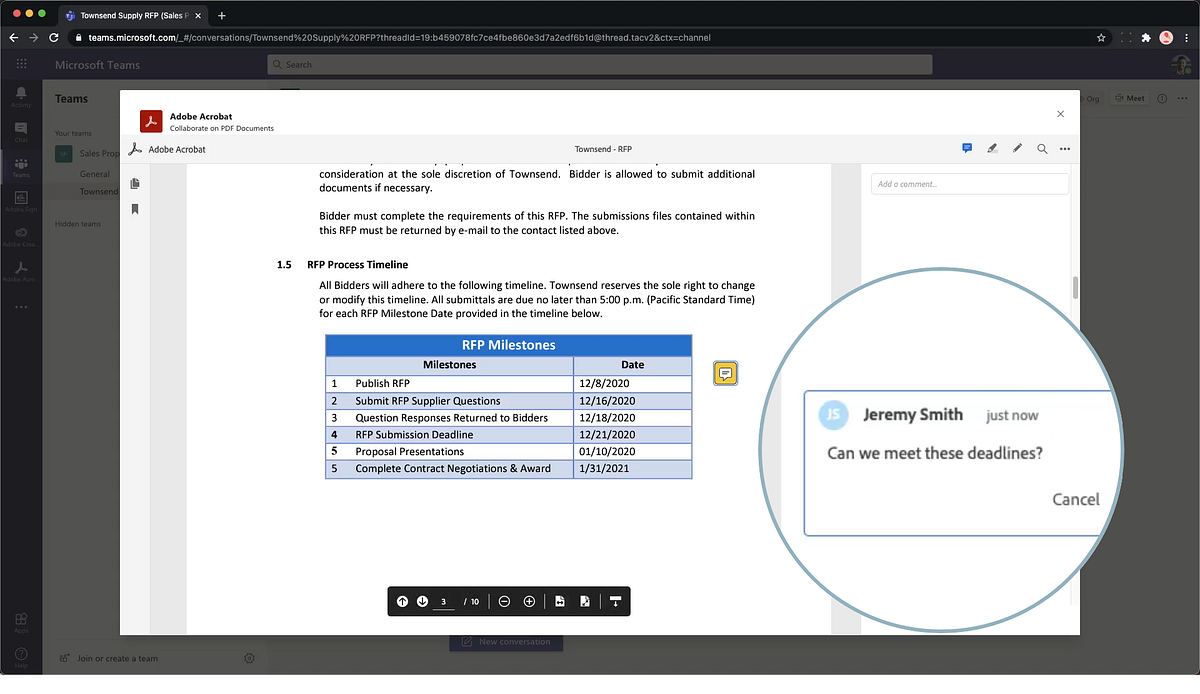The image size is (1200, 694).
Task: Click the 'RFP Milestones' table header
Action: 509,345
